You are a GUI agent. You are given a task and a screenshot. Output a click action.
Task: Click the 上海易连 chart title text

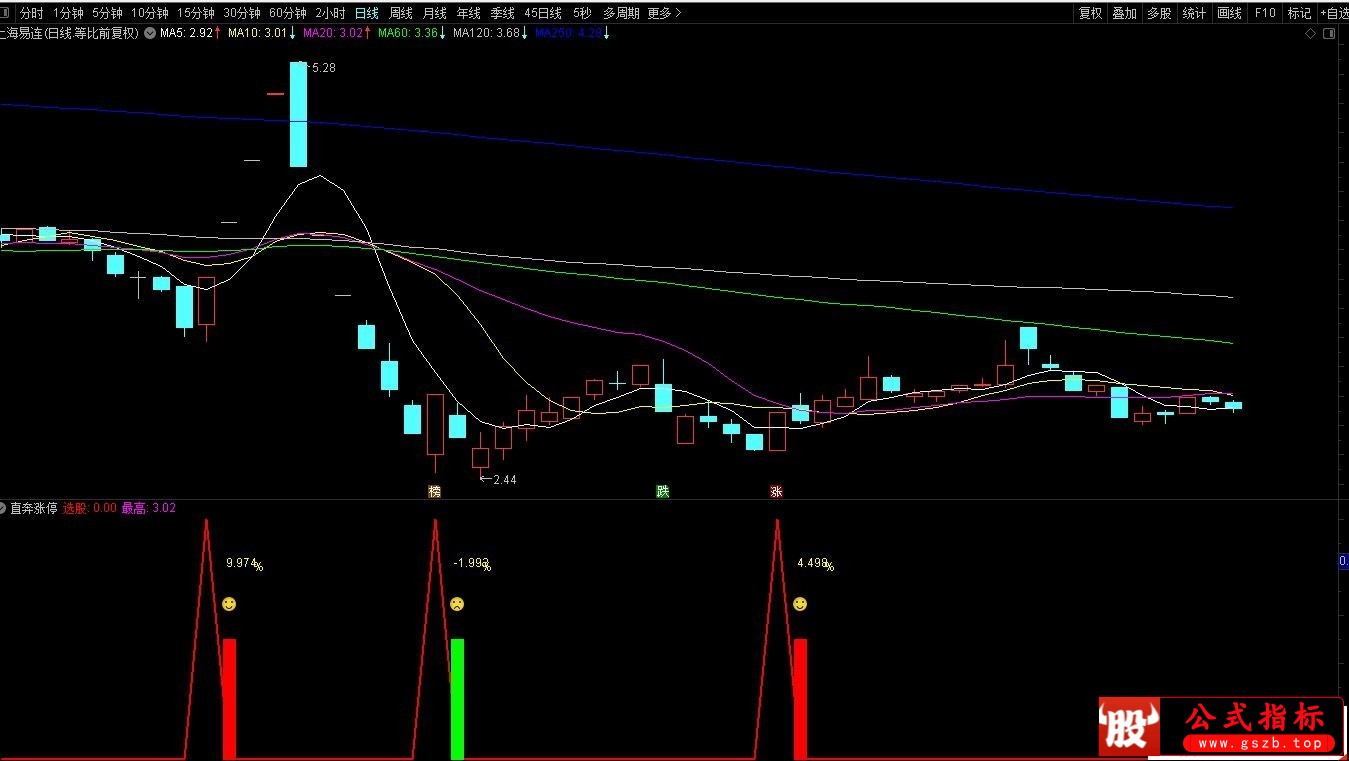pos(70,33)
